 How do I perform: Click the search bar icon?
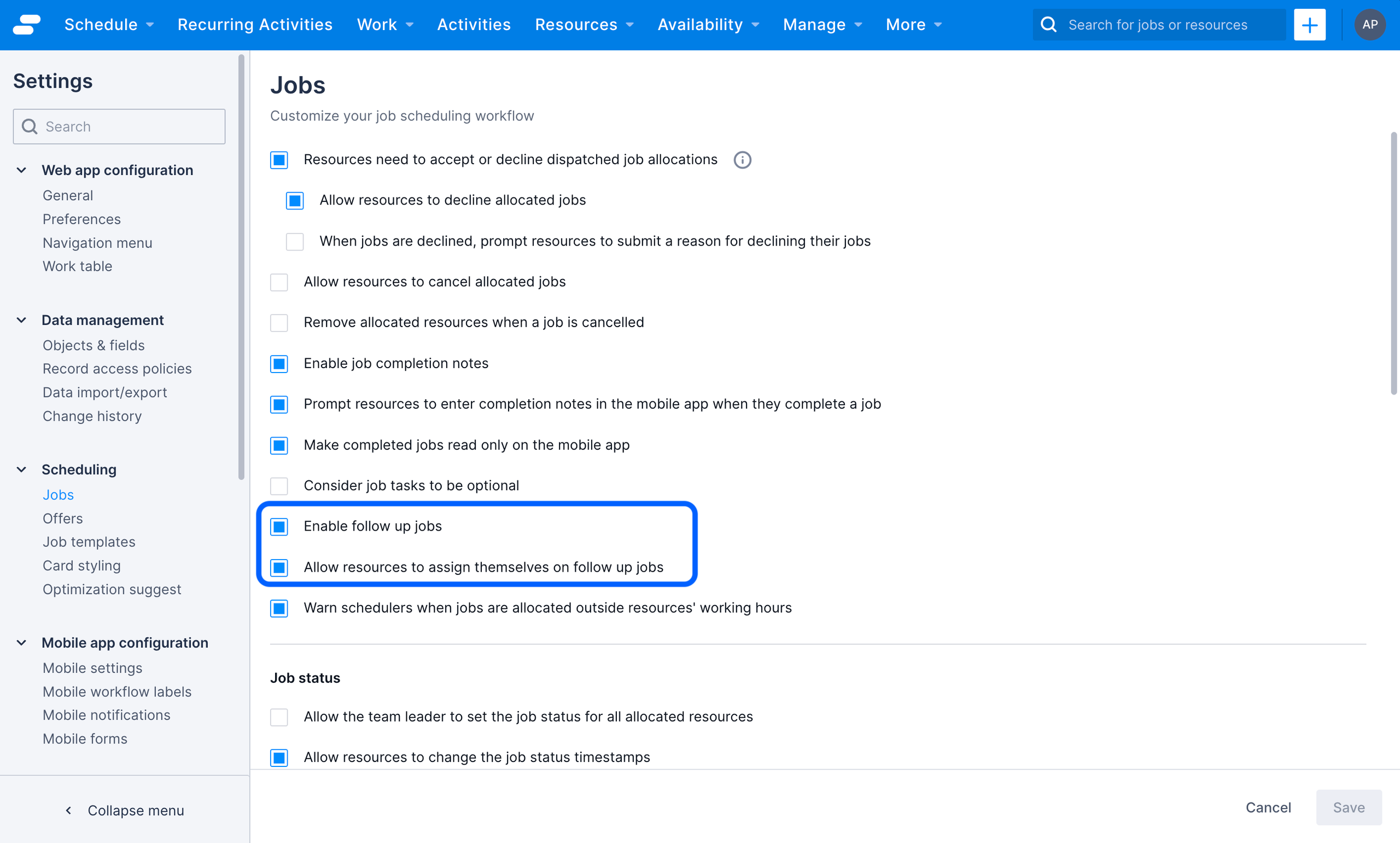[1050, 24]
